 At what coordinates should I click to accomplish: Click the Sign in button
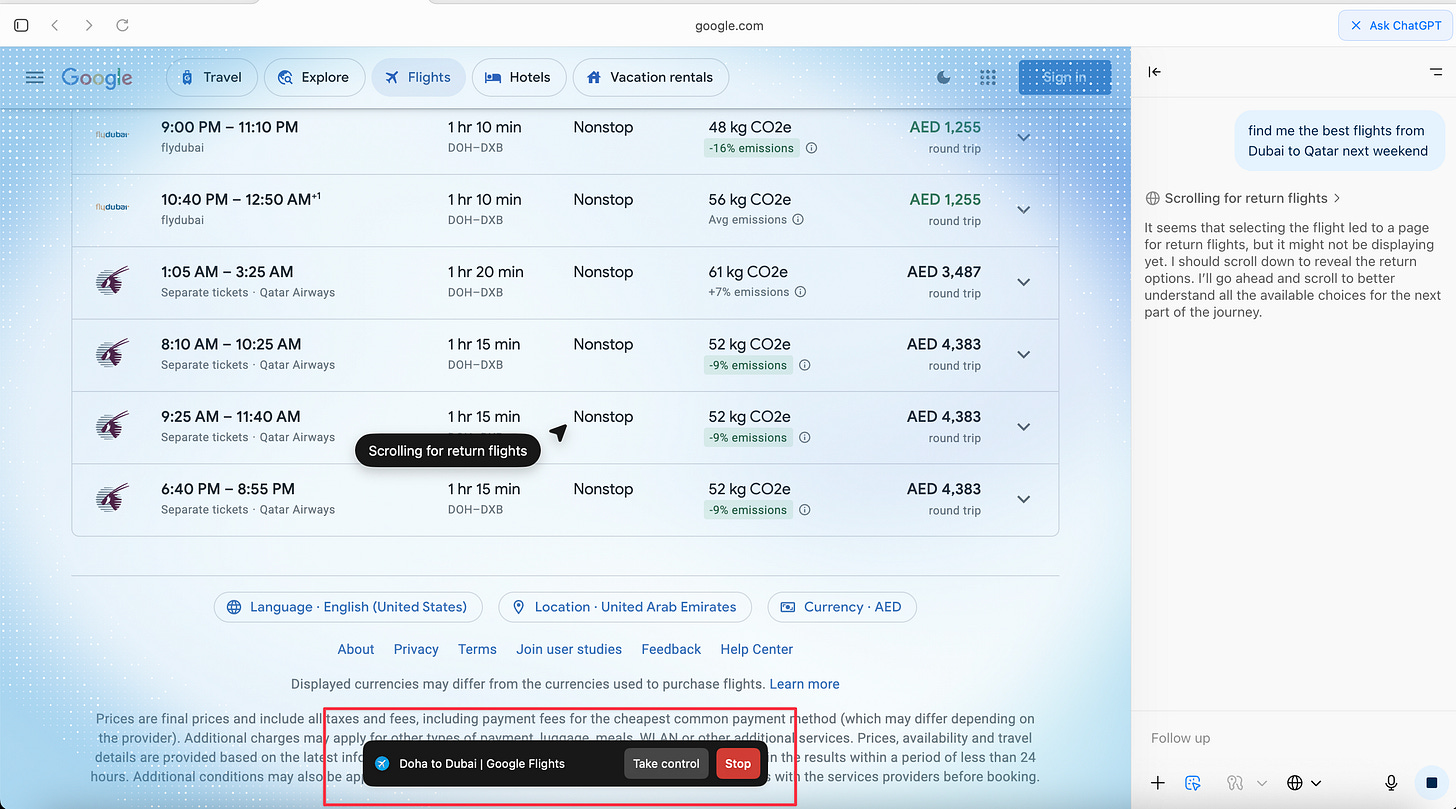1064,77
